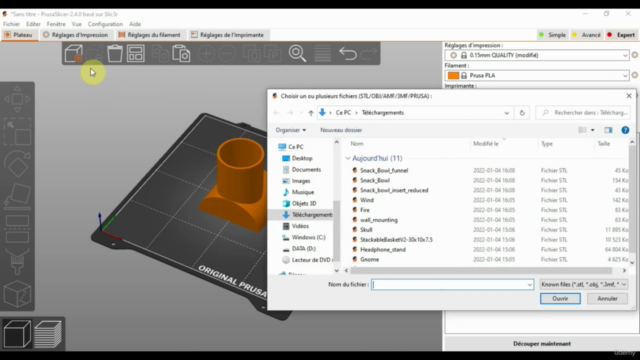640x360 pixels.
Task: Select the Rotate tool in left toolbar
Action: [17, 163]
